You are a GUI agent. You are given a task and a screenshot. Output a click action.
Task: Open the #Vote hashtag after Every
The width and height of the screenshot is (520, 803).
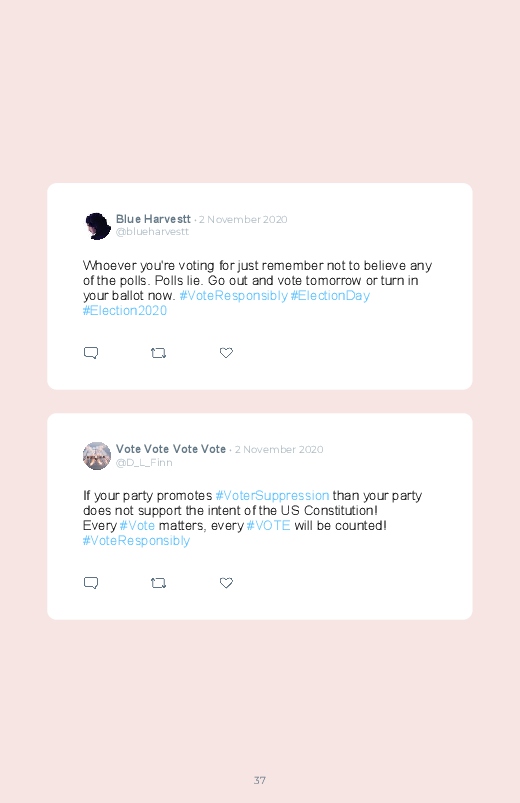[x=137, y=525]
